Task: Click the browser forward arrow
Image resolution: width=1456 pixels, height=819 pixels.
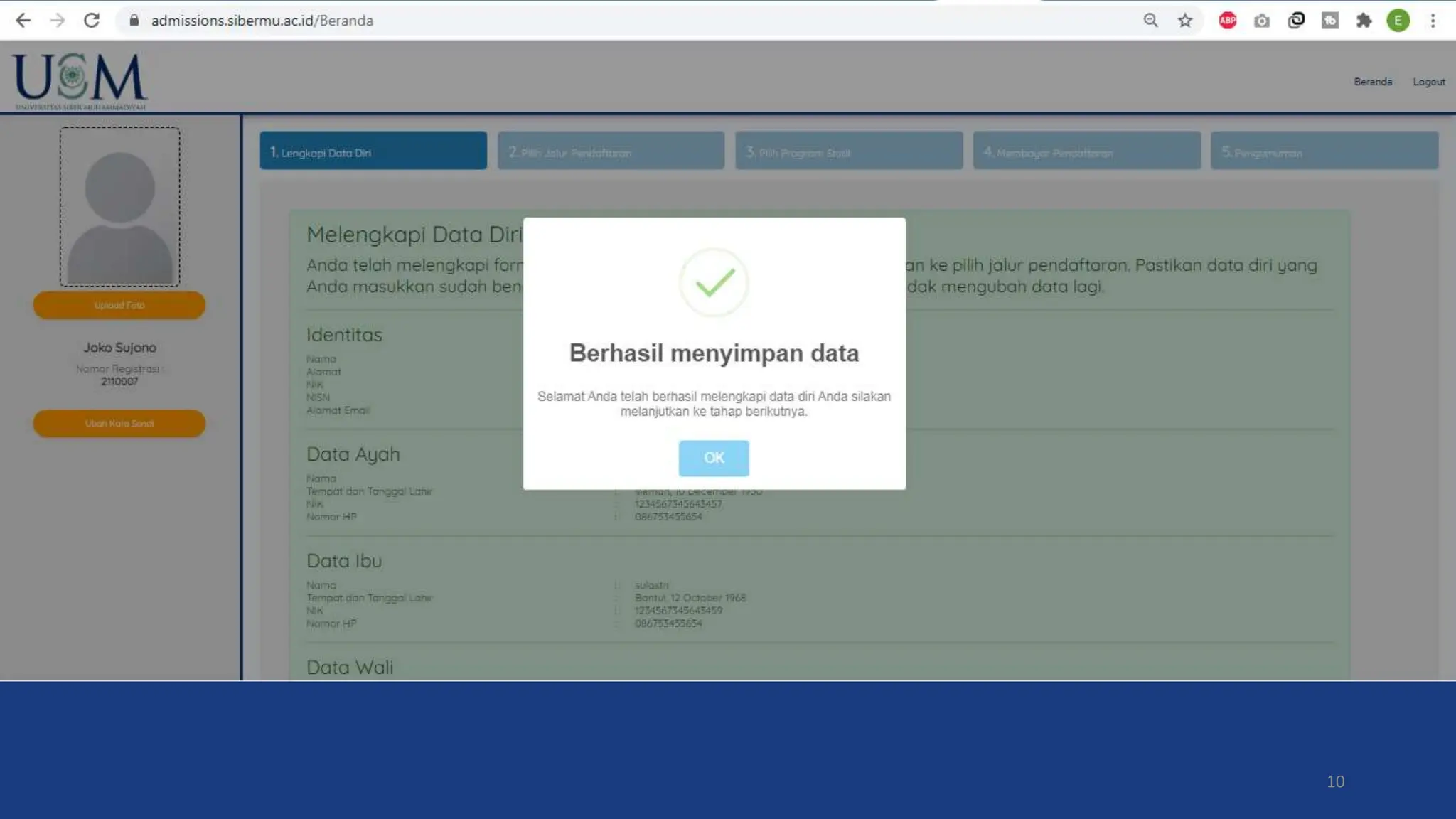Action: [x=58, y=21]
